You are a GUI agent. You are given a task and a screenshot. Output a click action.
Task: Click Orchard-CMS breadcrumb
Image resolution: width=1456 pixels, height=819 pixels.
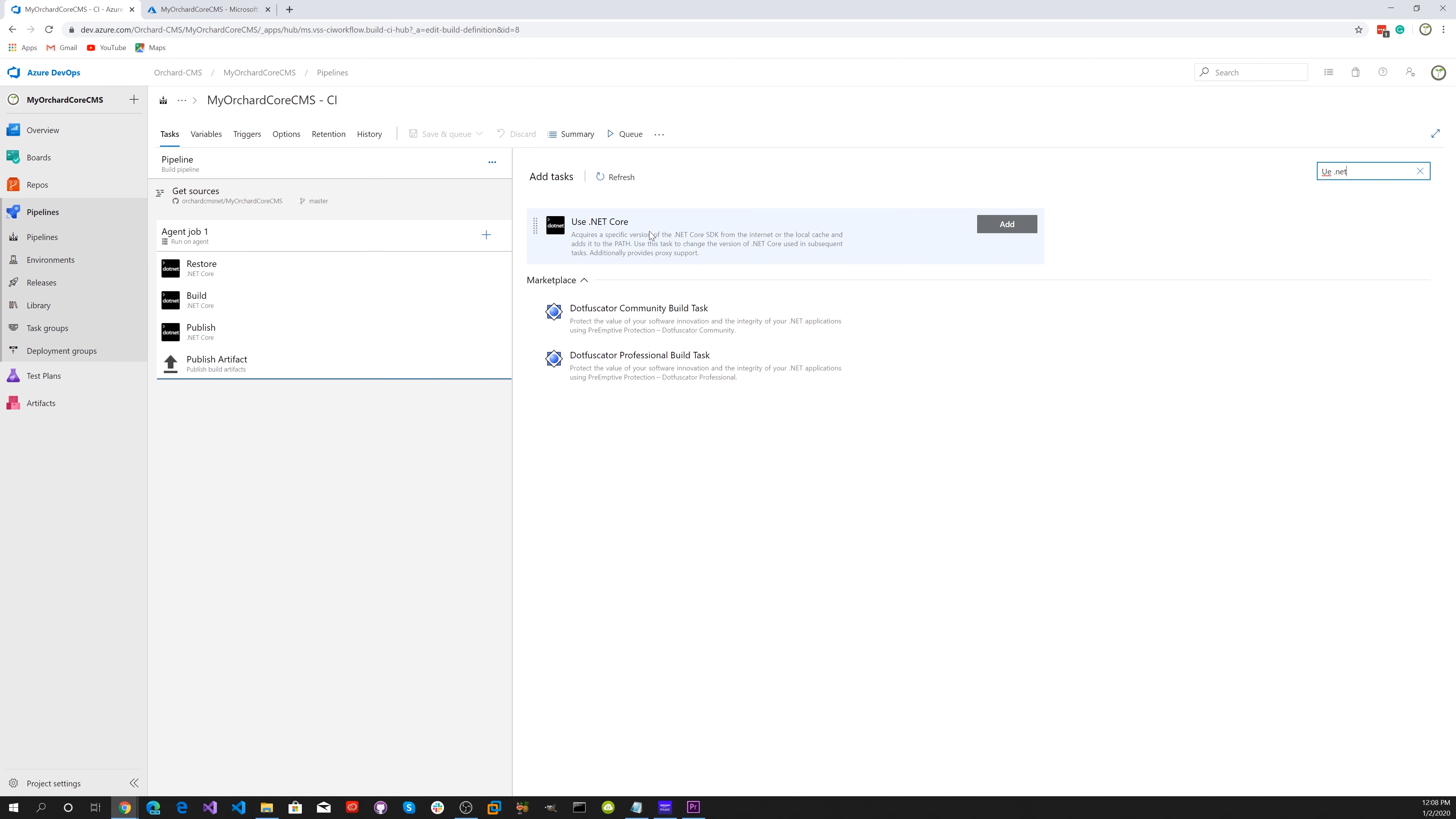click(x=178, y=72)
